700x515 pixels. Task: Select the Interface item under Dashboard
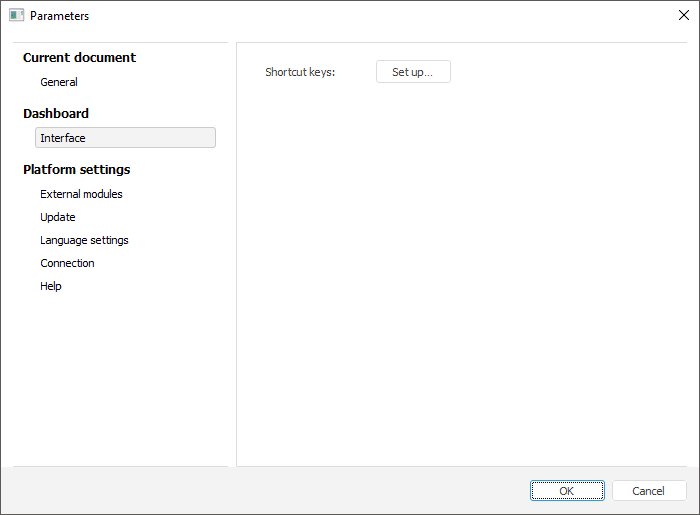(125, 138)
